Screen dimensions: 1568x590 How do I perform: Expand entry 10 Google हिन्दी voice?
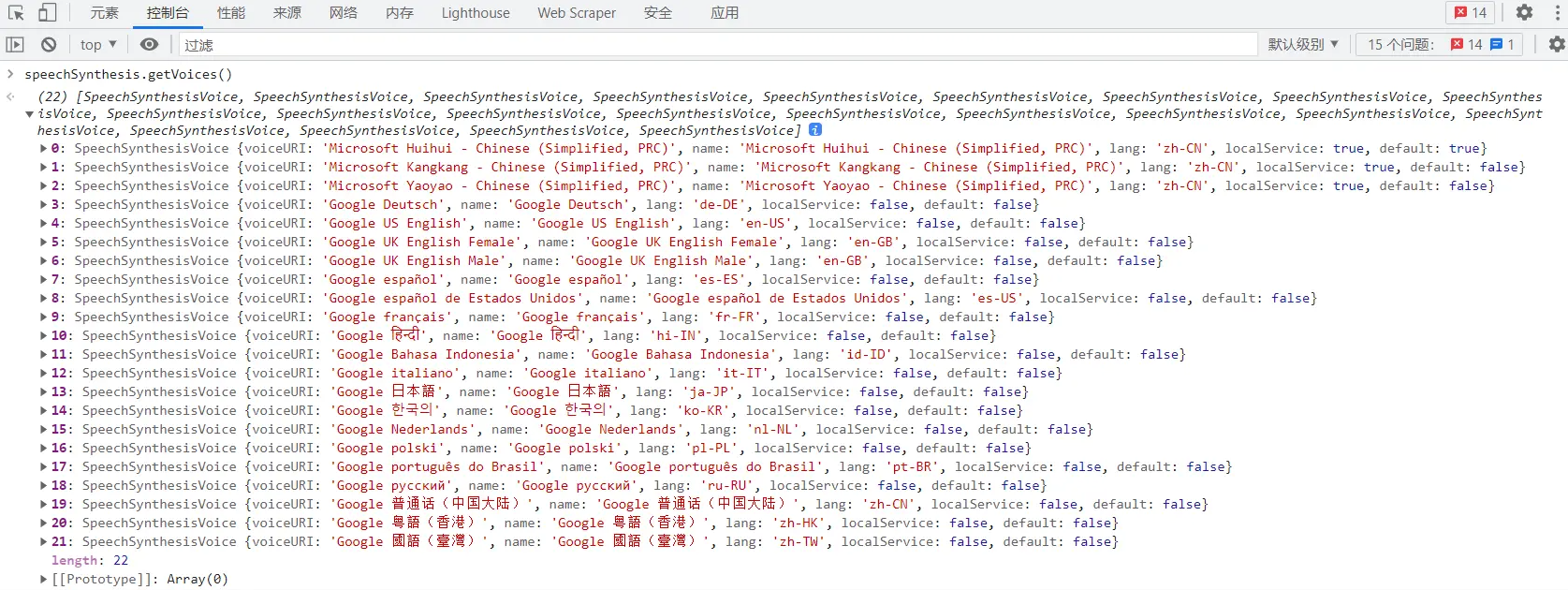(x=43, y=335)
